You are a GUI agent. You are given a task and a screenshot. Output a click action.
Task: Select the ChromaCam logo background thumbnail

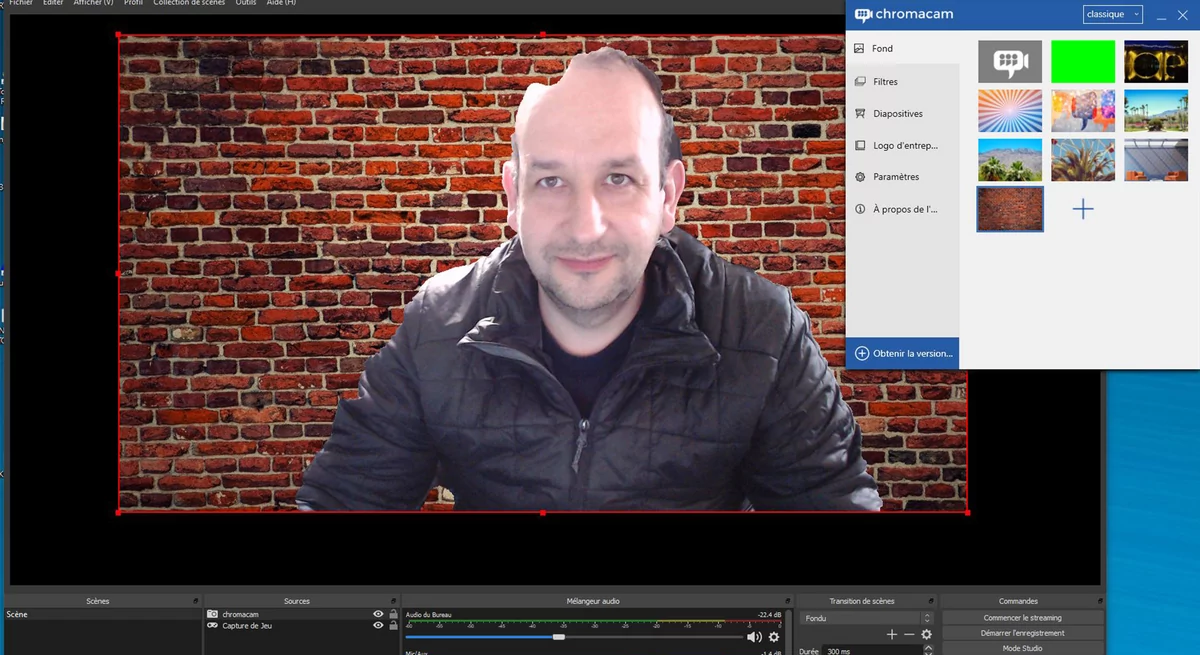[1010, 62]
